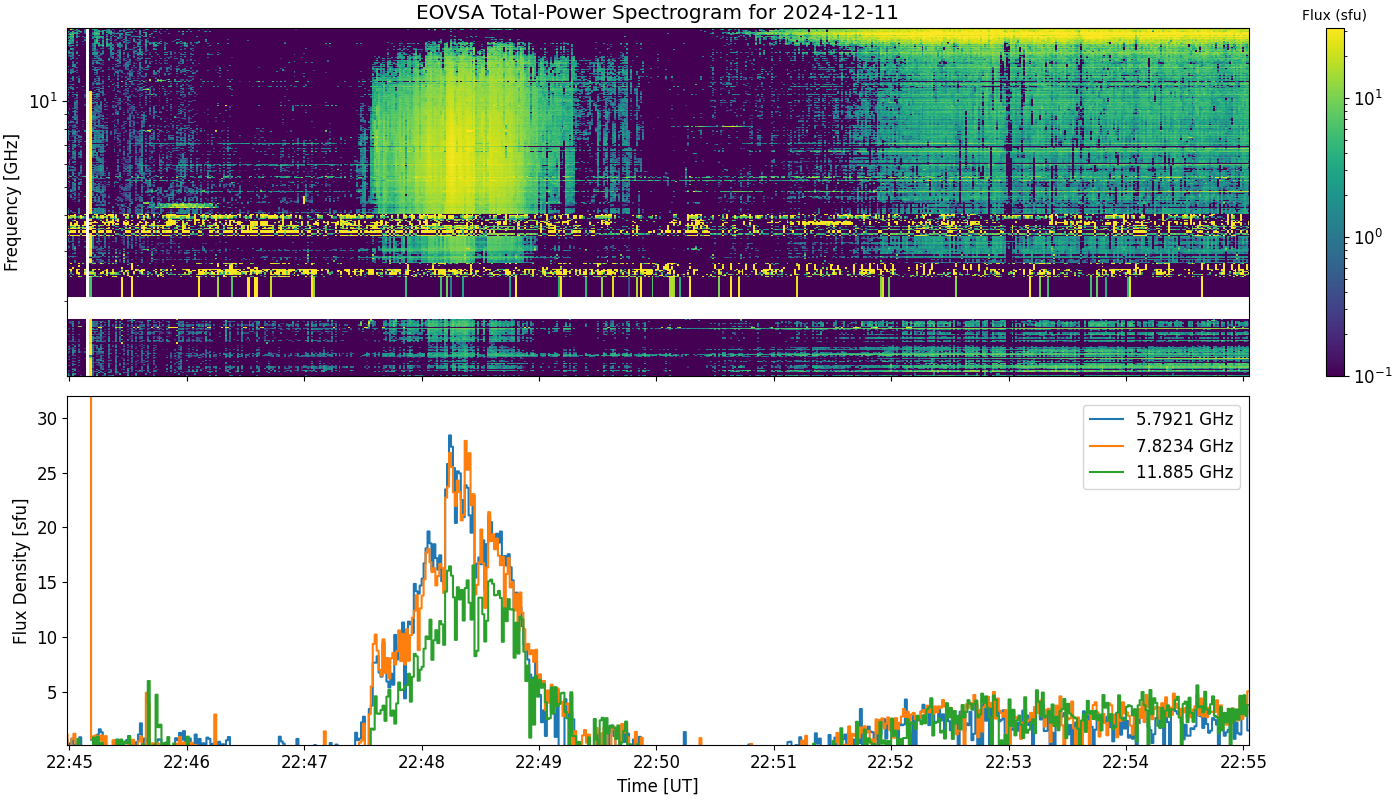Click the 10⁰ colorbar tick label
The height and width of the screenshot is (800, 1400).
click(1367, 236)
